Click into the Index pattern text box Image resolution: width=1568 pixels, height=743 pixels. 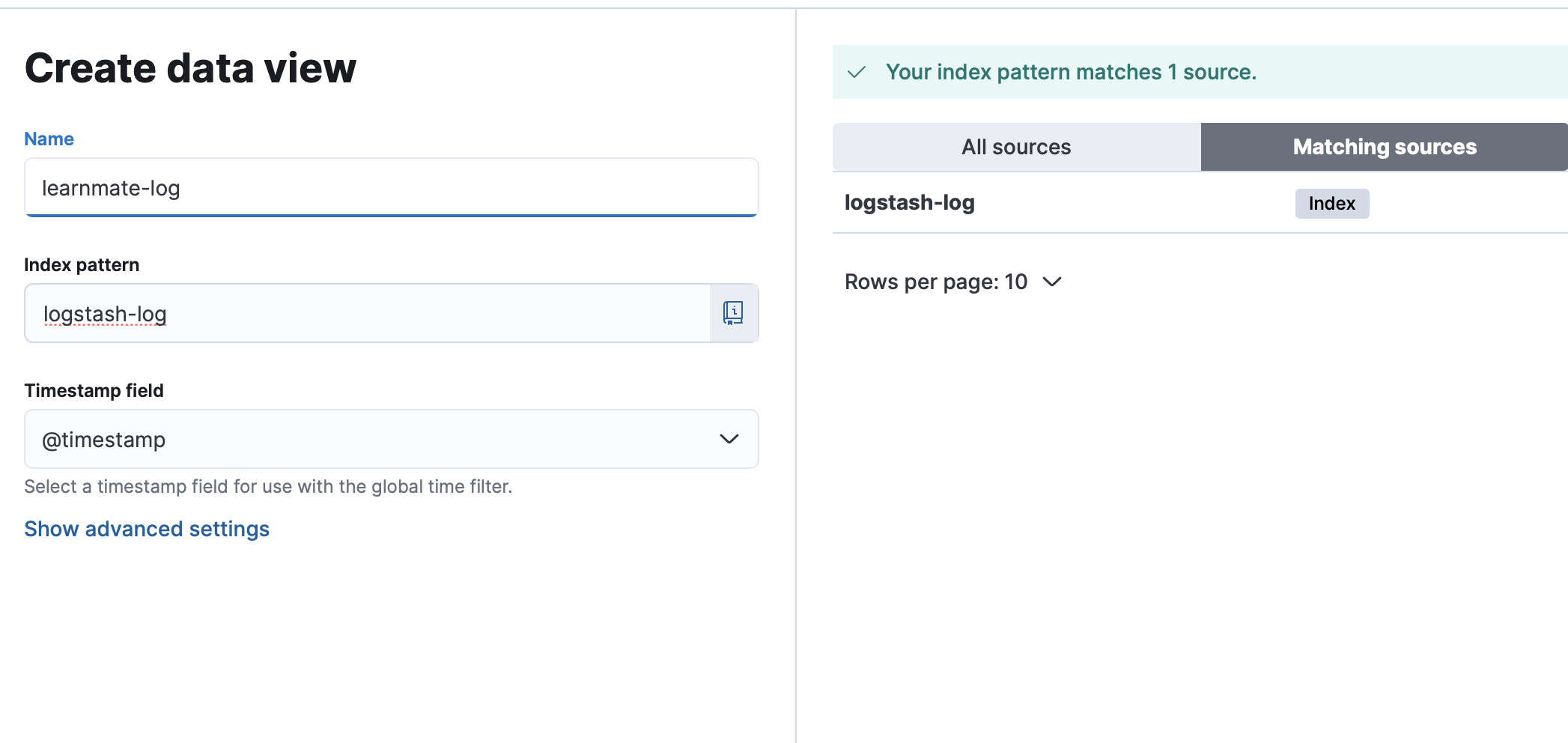367,314
